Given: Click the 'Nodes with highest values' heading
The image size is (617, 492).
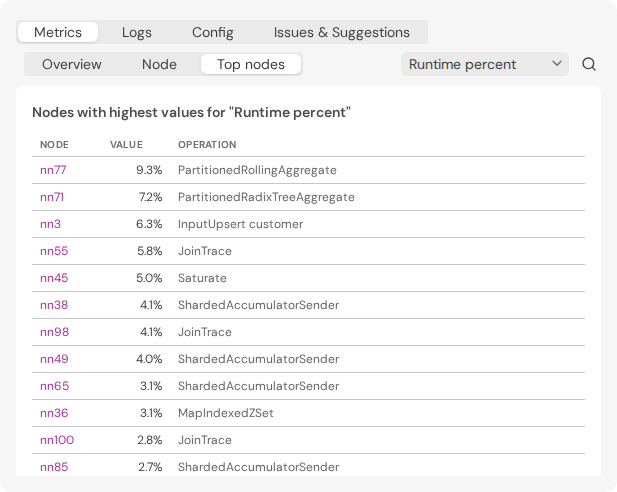Looking at the screenshot, I should point(191,113).
